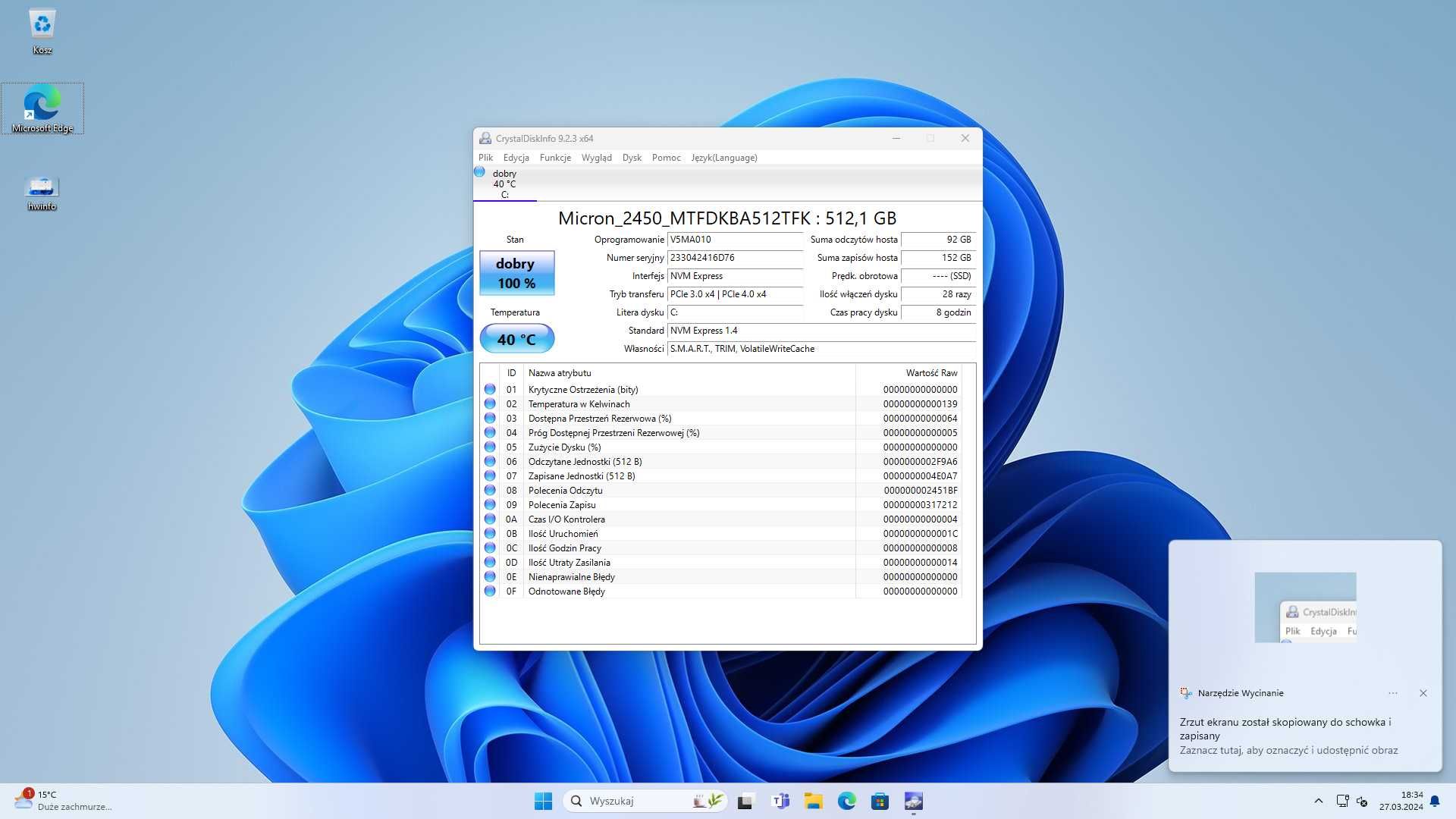Open the Pomoc menu
This screenshot has width=1456, height=819.
pyautogui.click(x=667, y=158)
